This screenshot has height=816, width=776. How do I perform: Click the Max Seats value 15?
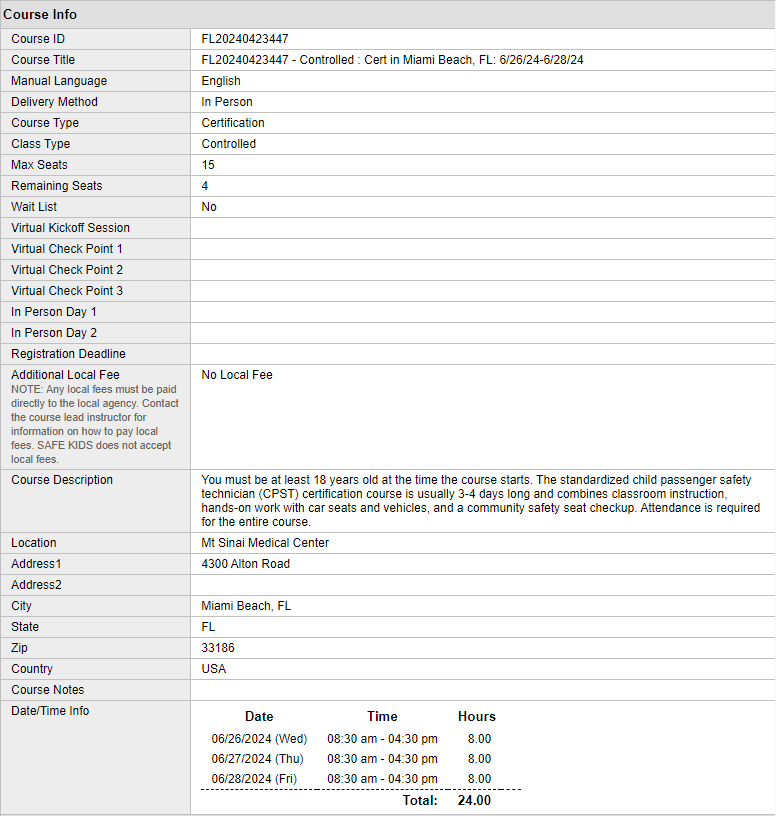click(208, 165)
